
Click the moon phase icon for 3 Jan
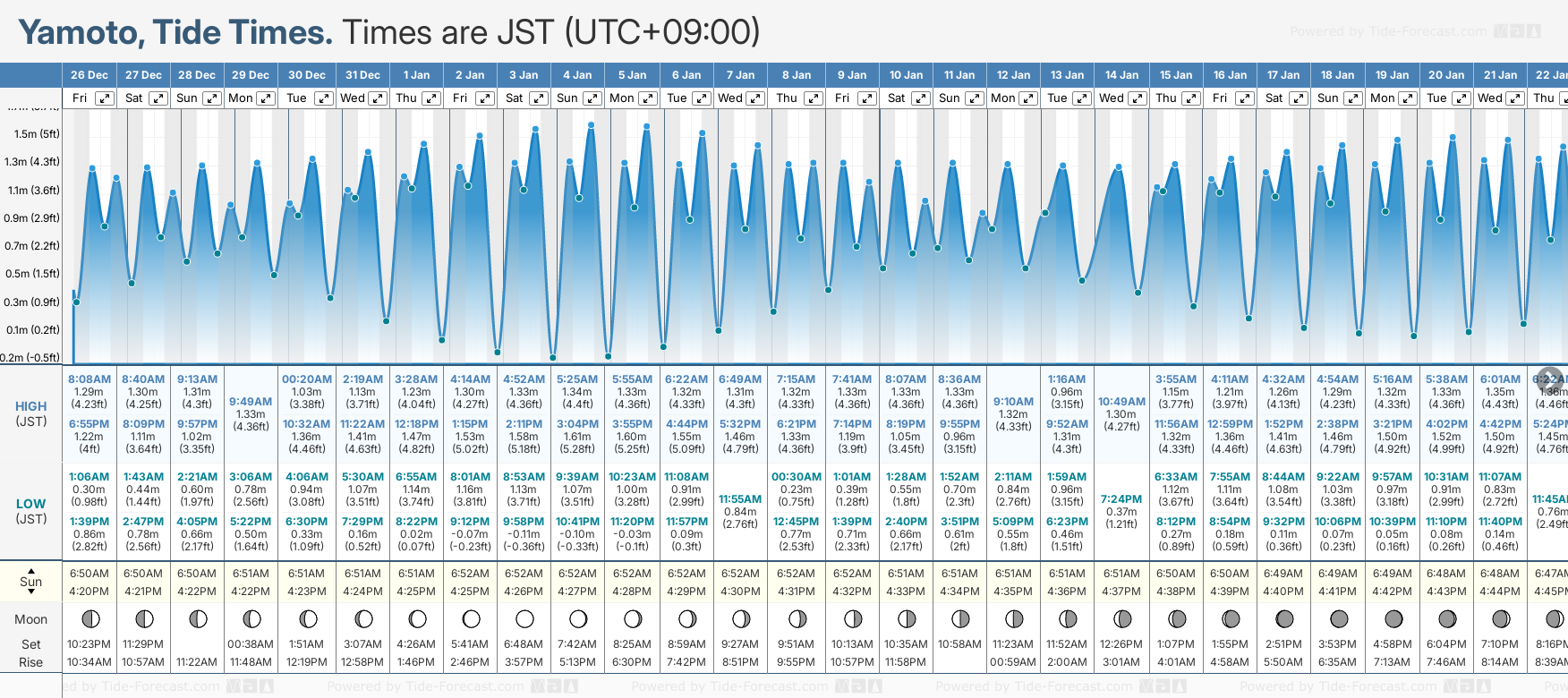point(524,618)
